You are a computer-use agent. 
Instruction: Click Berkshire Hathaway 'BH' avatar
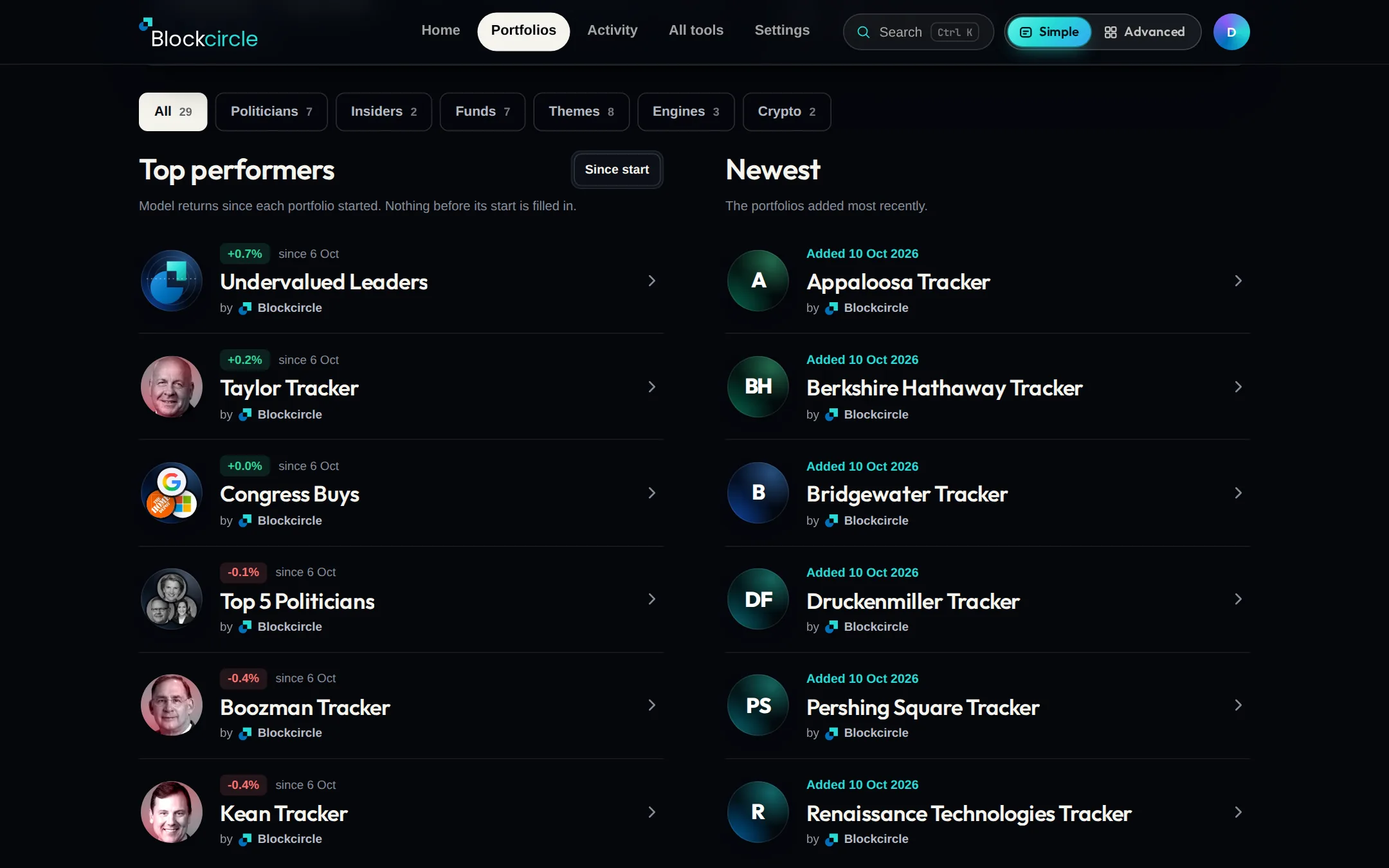tap(758, 387)
